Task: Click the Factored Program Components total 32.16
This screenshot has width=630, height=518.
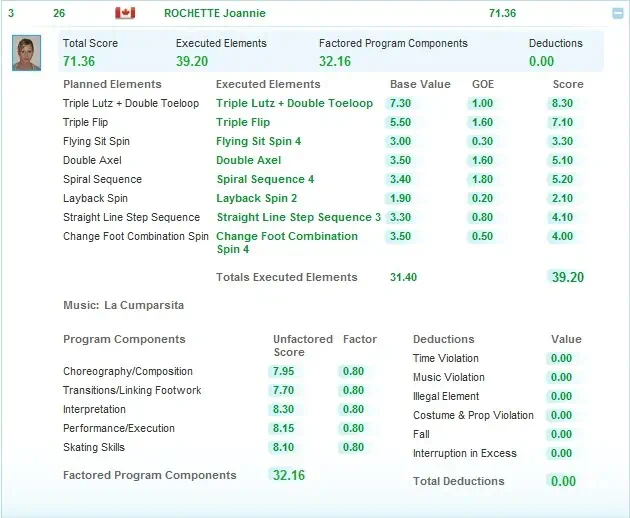Action: [288, 475]
